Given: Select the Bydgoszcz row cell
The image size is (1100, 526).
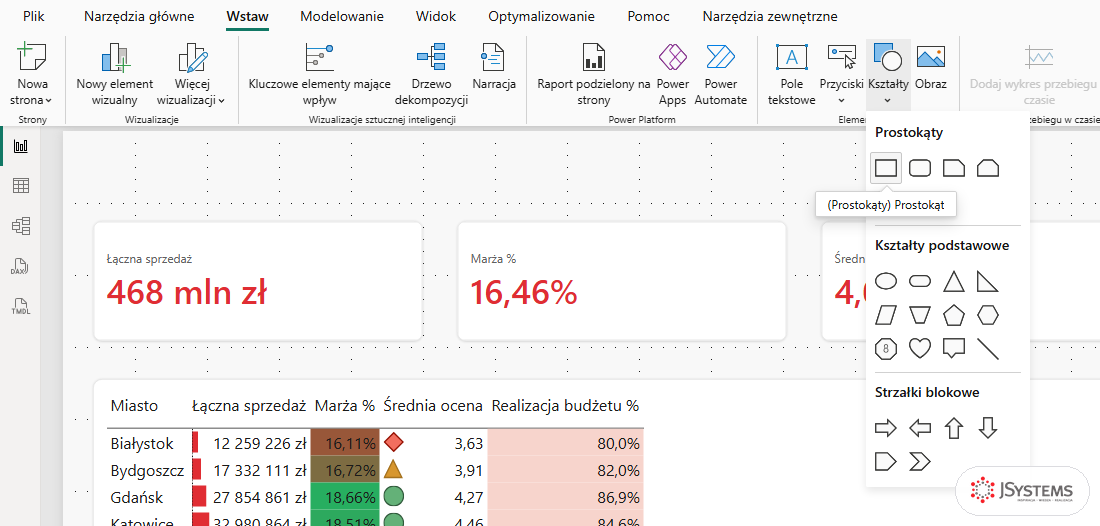Looking at the screenshot, I should coord(147,470).
